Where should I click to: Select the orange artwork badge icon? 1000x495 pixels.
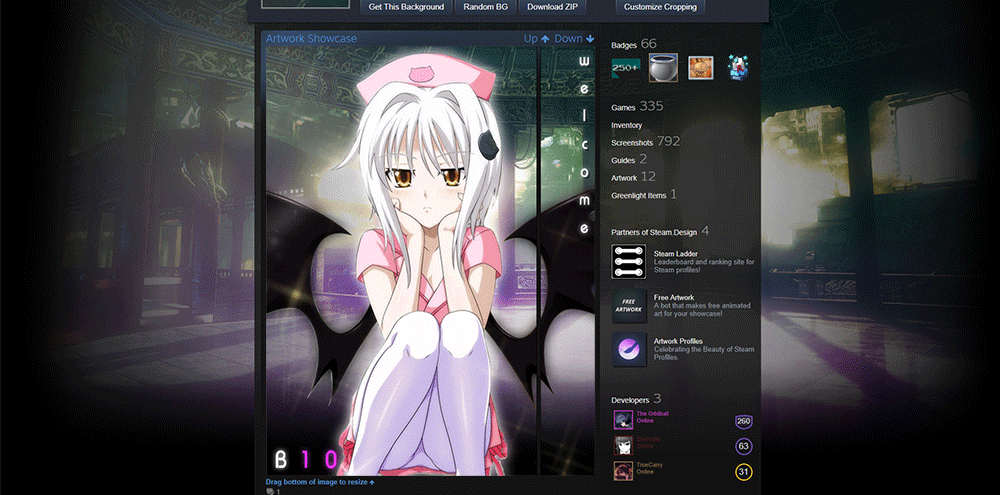click(x=701, y=67)
